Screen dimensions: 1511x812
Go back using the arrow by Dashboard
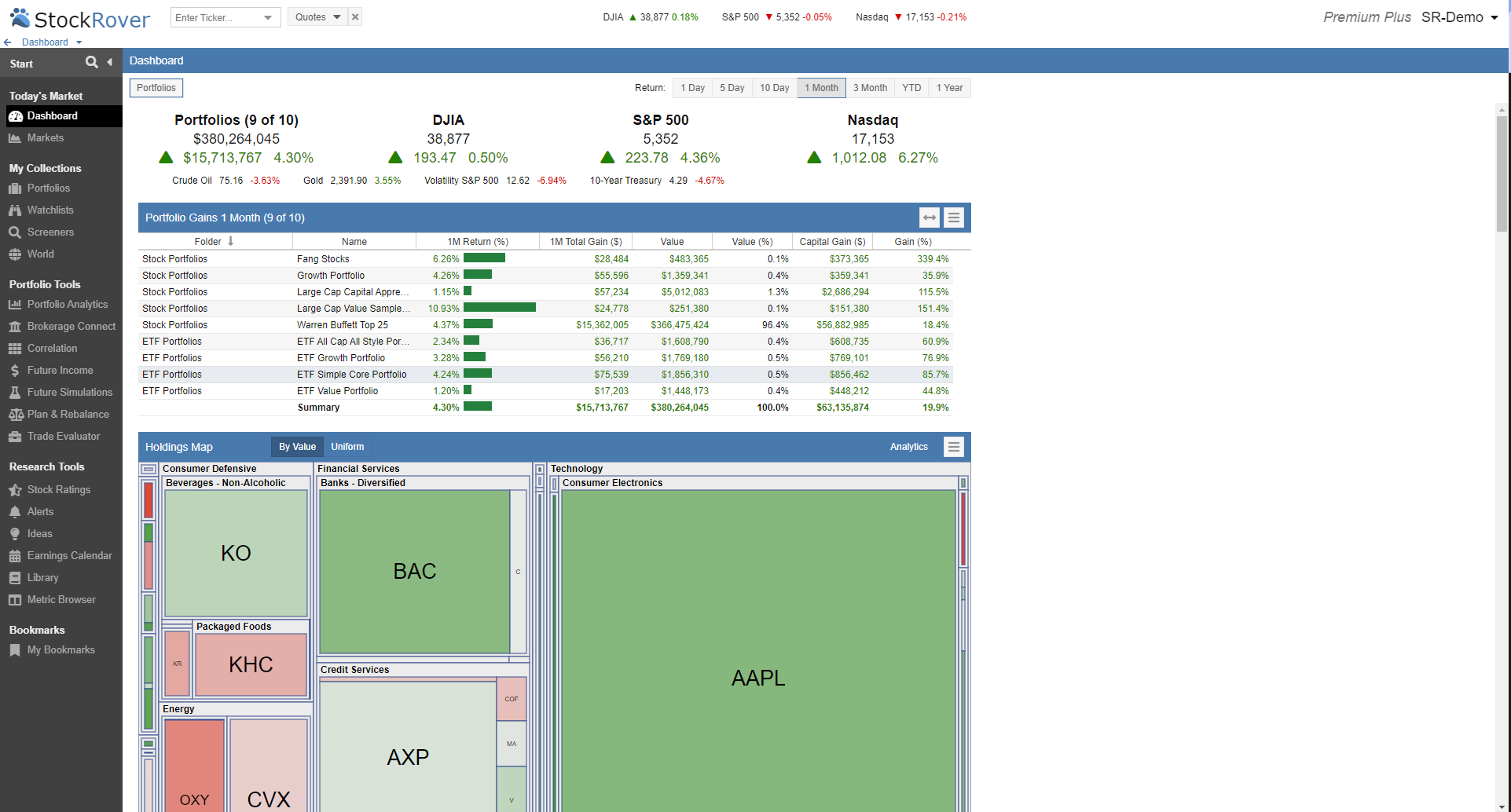[x=8, y=42]
